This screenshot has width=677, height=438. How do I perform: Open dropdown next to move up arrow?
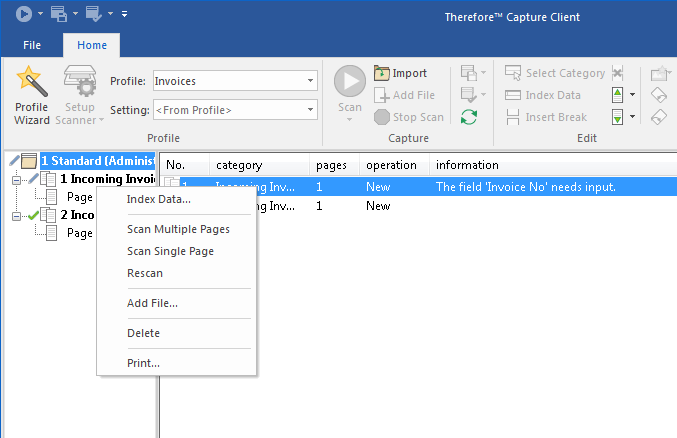point(633,95)
